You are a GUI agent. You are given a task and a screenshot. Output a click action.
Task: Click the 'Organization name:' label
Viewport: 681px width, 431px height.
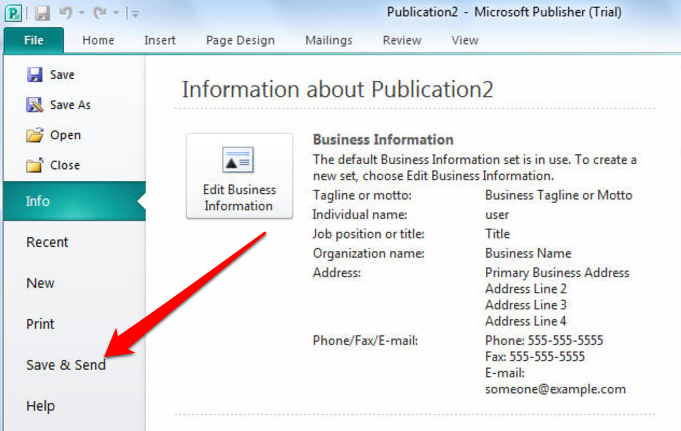[368, 253]
